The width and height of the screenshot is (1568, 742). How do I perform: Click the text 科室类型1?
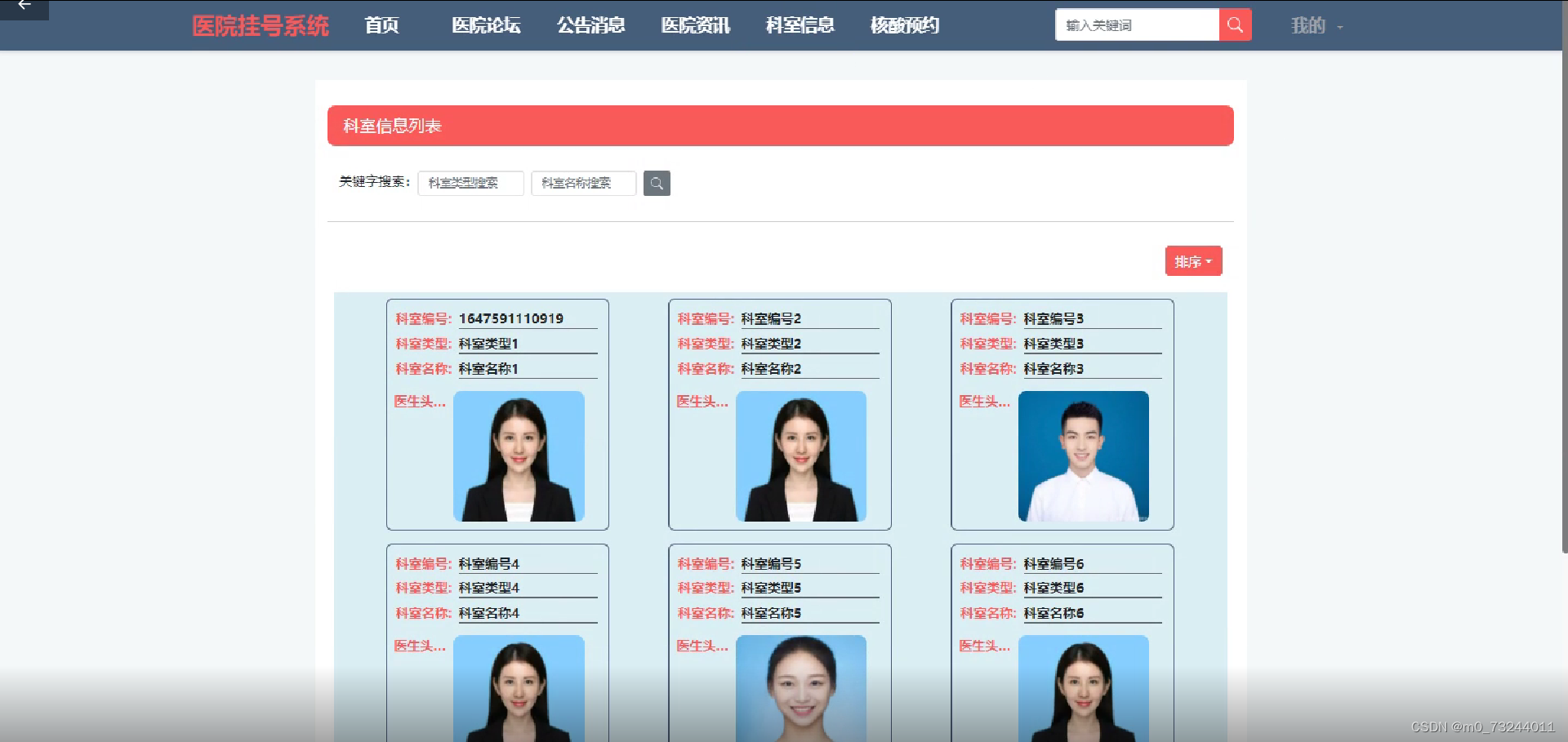coord(488,344)
